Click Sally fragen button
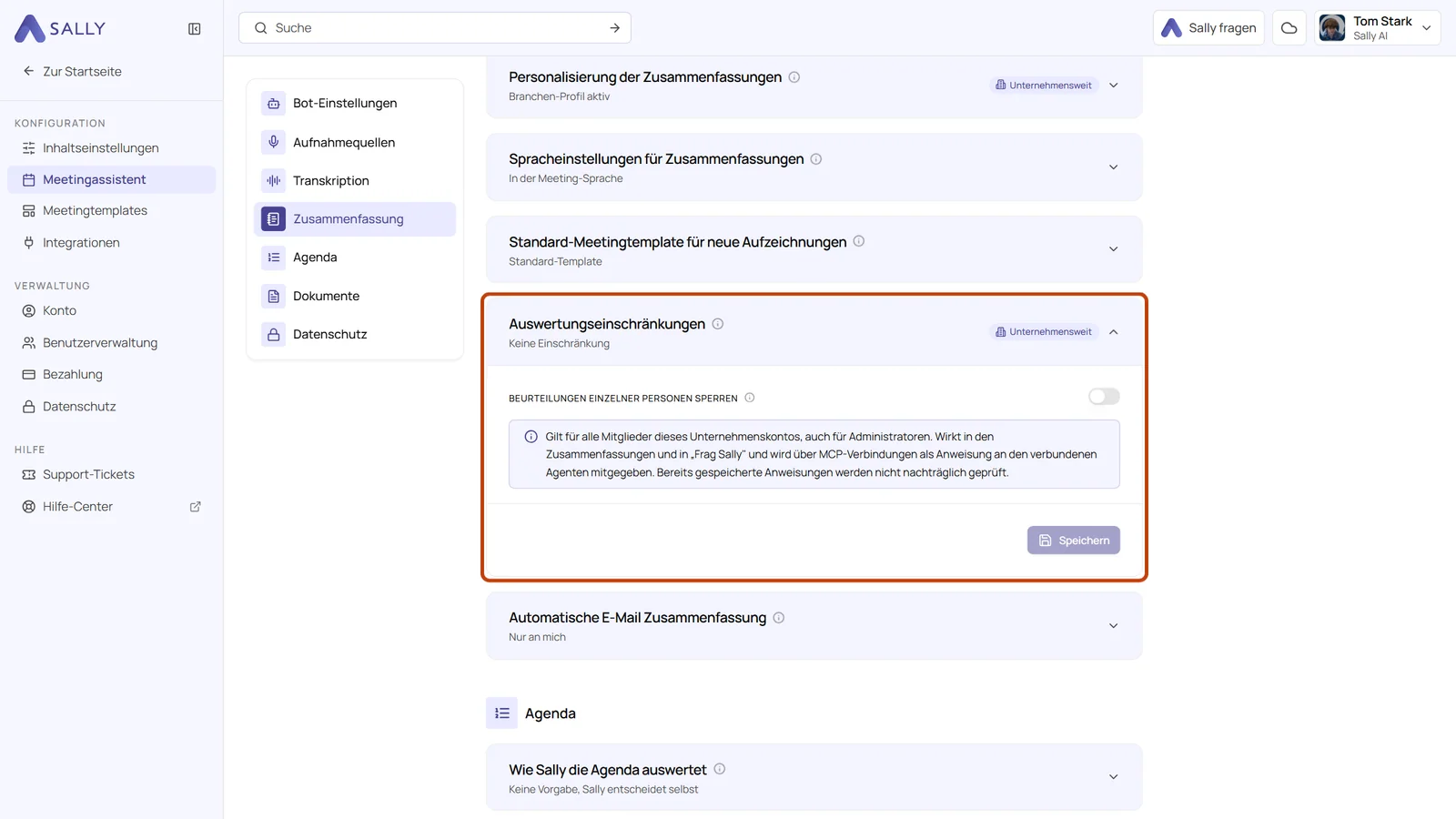This screenshot has width=1456, height=819. pyautogui.click(x=1208, y=28)
